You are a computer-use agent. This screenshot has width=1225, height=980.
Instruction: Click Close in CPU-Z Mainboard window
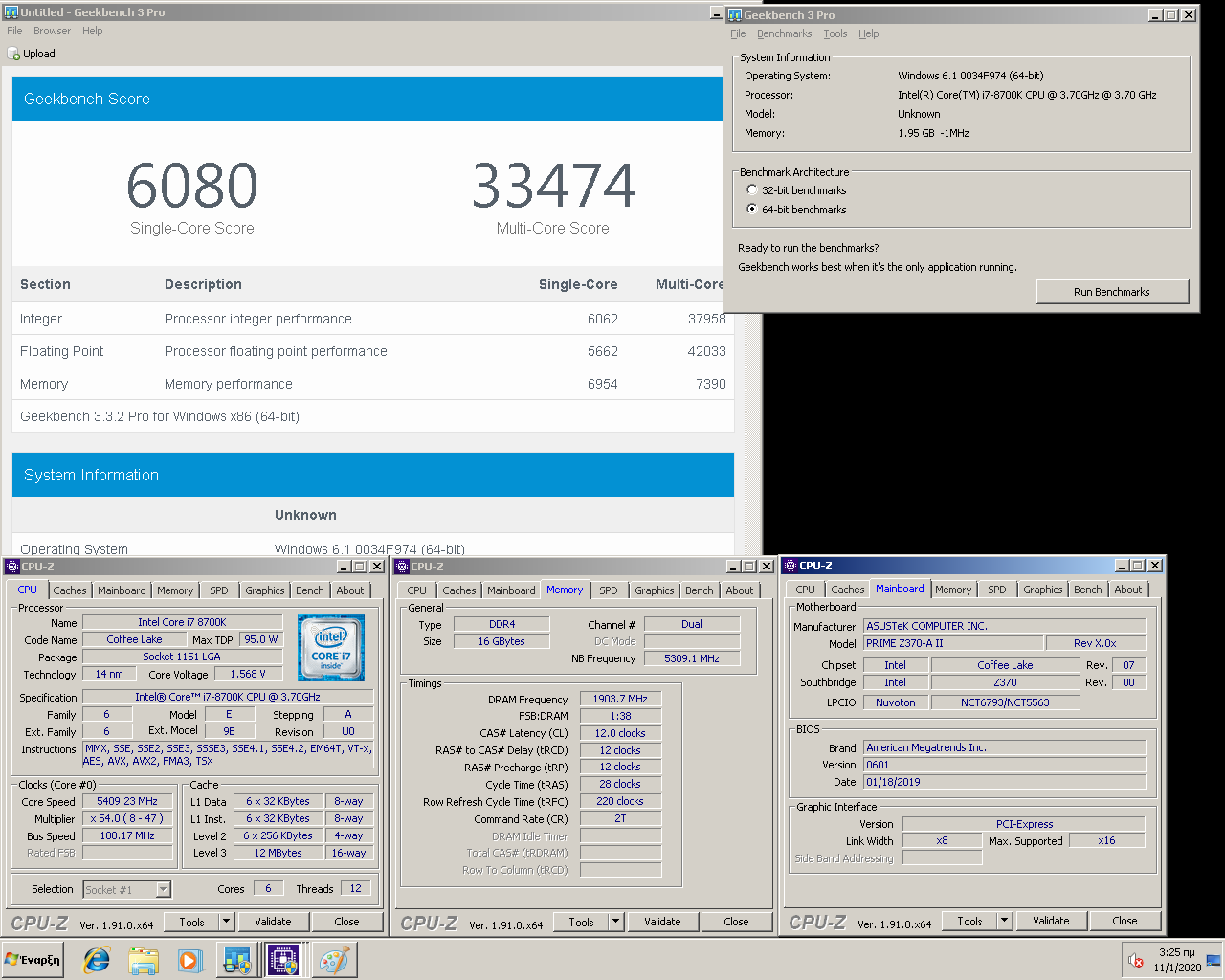(1125, 921)
